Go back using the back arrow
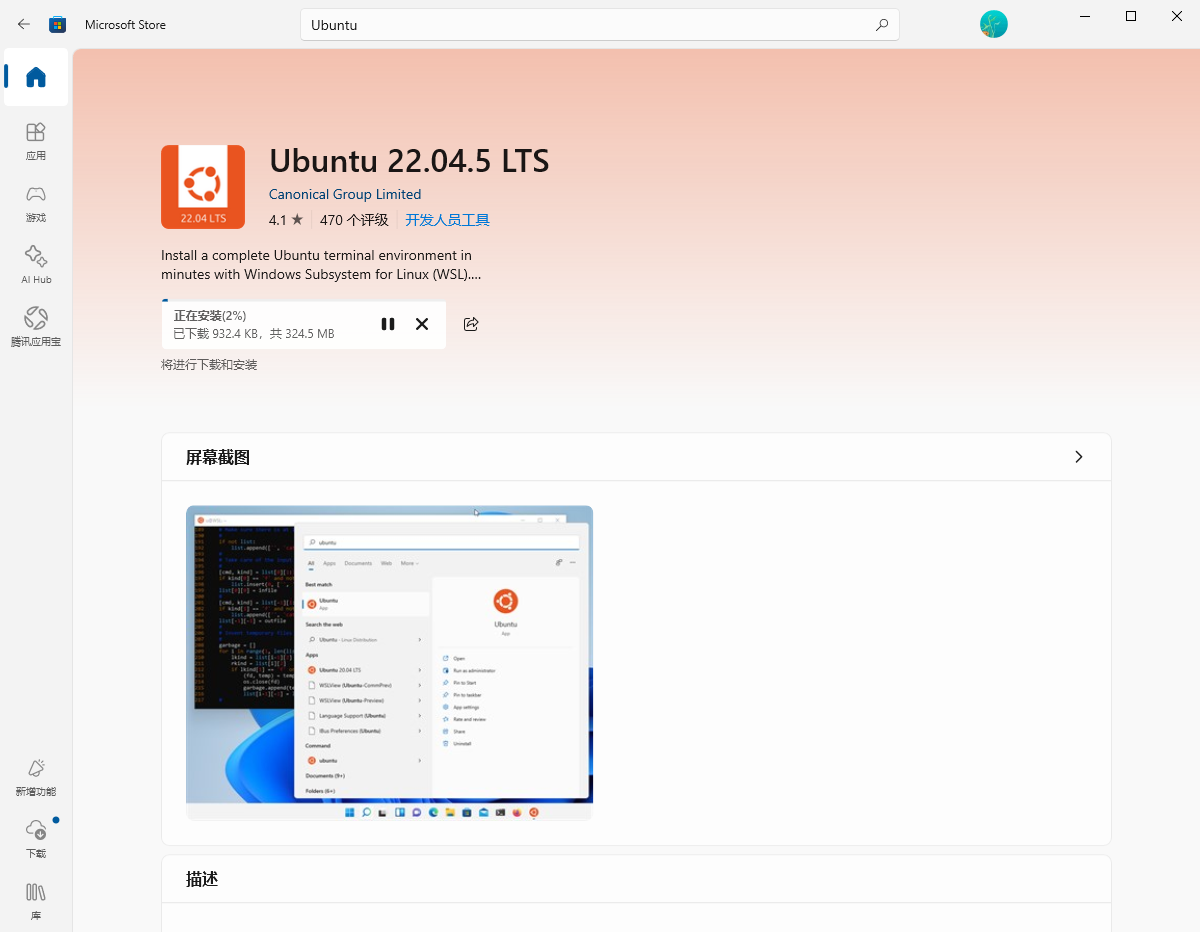This screenshot has width=1200, height=932. (x=24, y=24)
